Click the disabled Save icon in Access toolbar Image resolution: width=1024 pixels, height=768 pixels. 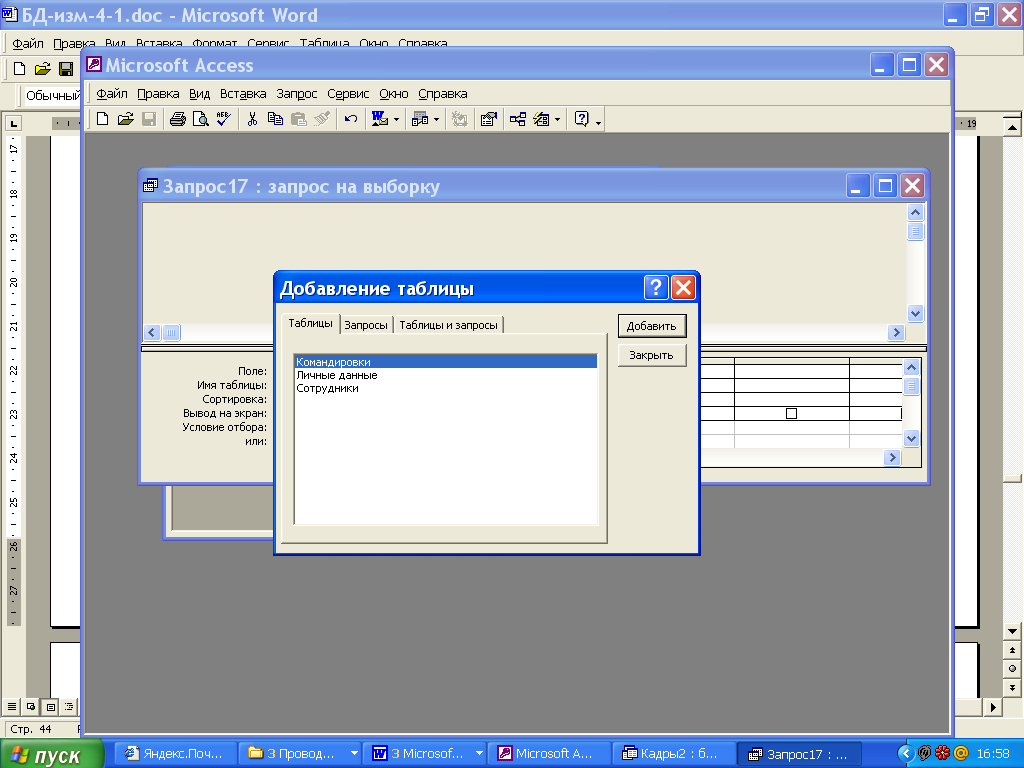click(x=149, y=119)
